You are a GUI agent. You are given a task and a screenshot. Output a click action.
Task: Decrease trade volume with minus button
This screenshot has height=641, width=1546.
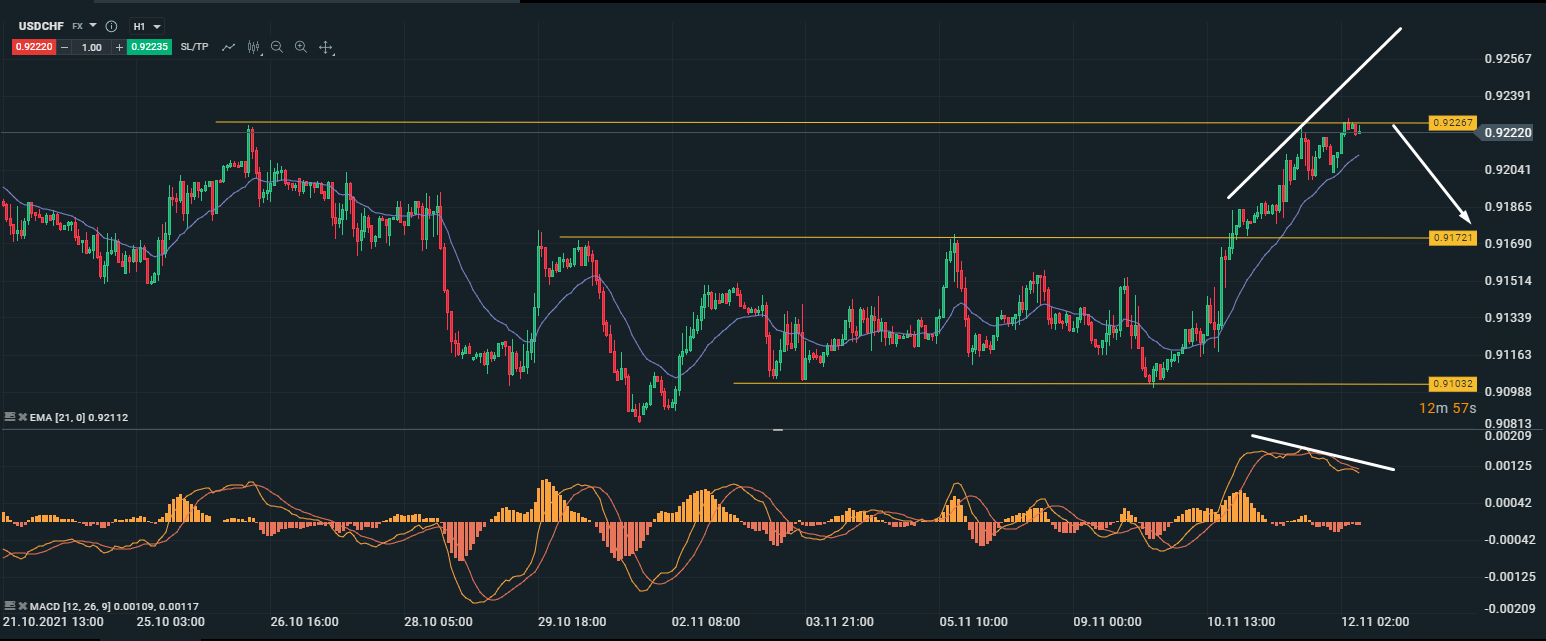click(65, 47)
